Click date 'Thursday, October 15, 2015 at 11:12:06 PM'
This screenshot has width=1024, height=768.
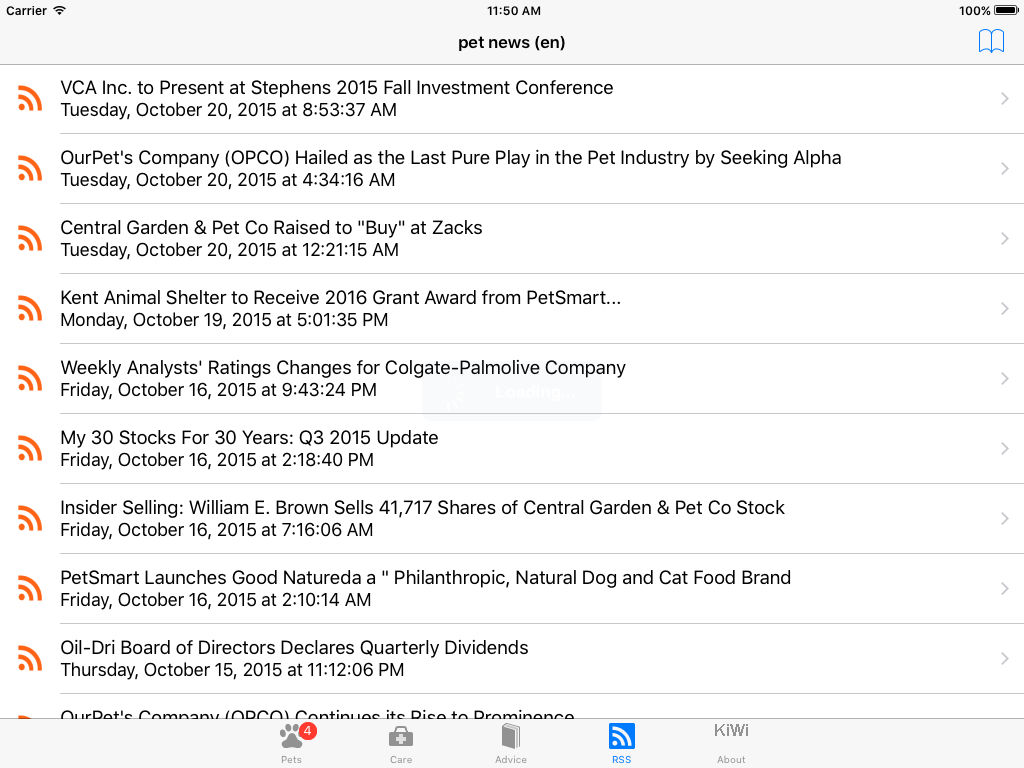pos(232,669)
